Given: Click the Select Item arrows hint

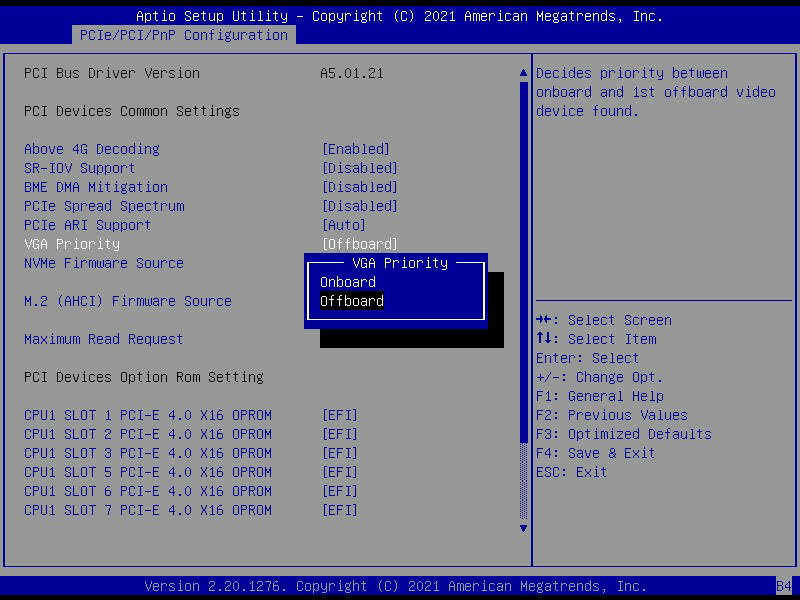Looking at the screenshot, I should point(596,339).
